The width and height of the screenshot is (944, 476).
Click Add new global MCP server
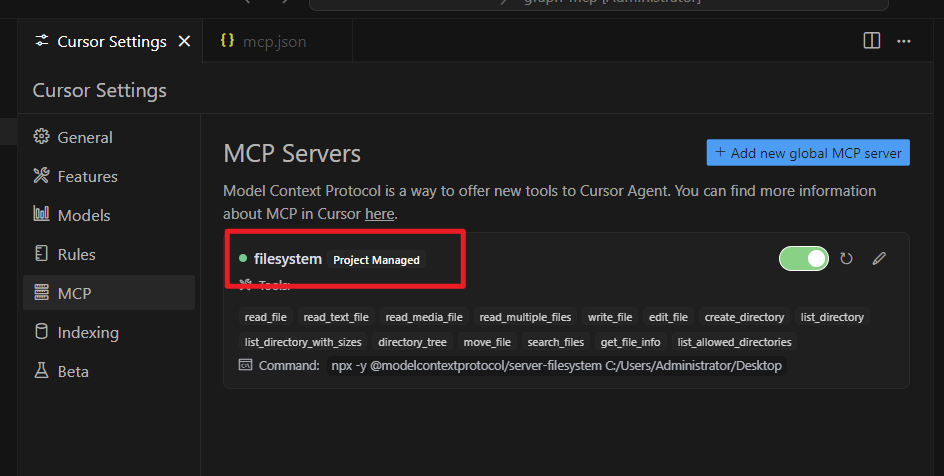(x=808, y=153)
